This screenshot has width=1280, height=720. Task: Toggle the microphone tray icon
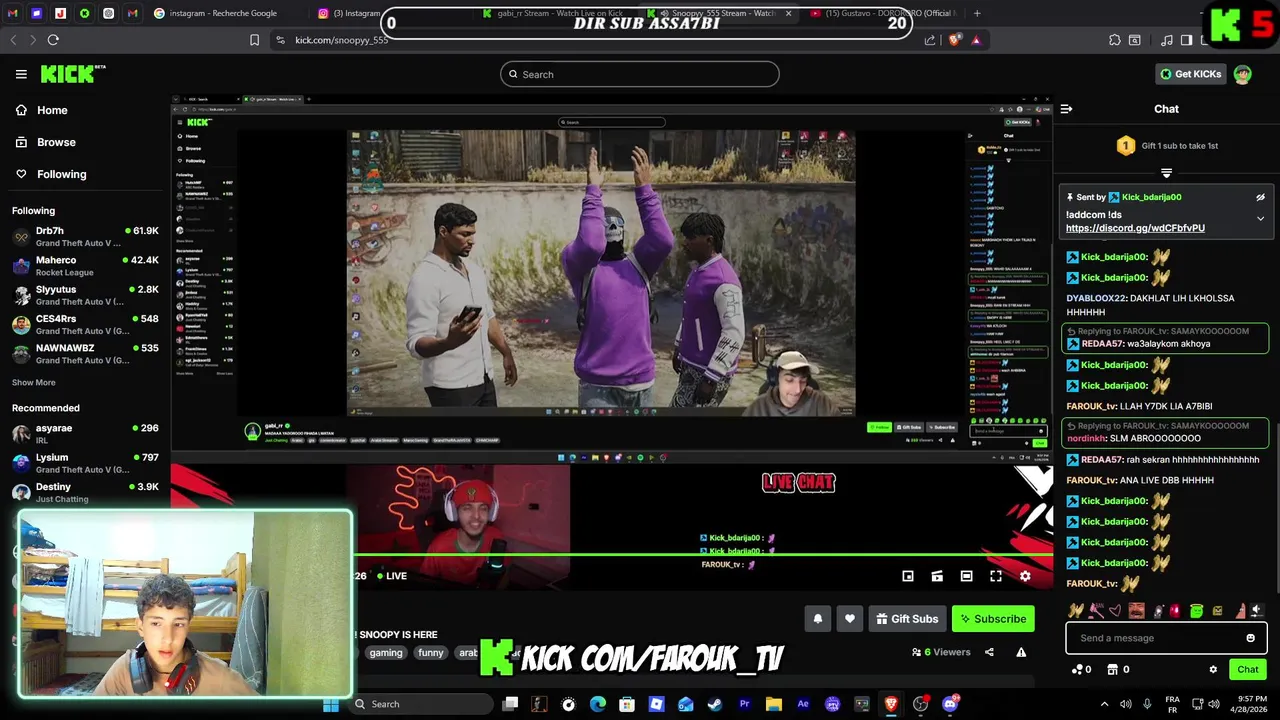pos(1147,704)
